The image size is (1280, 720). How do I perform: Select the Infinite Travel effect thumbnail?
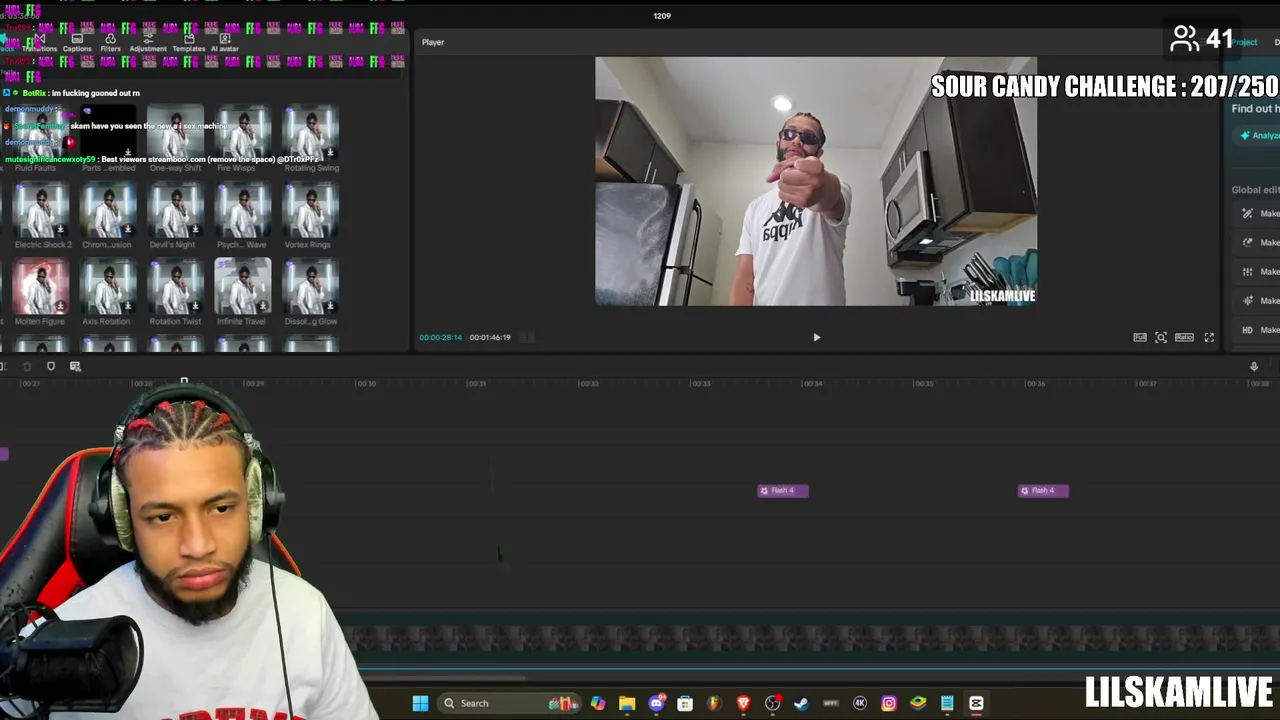tap(243, 287)
